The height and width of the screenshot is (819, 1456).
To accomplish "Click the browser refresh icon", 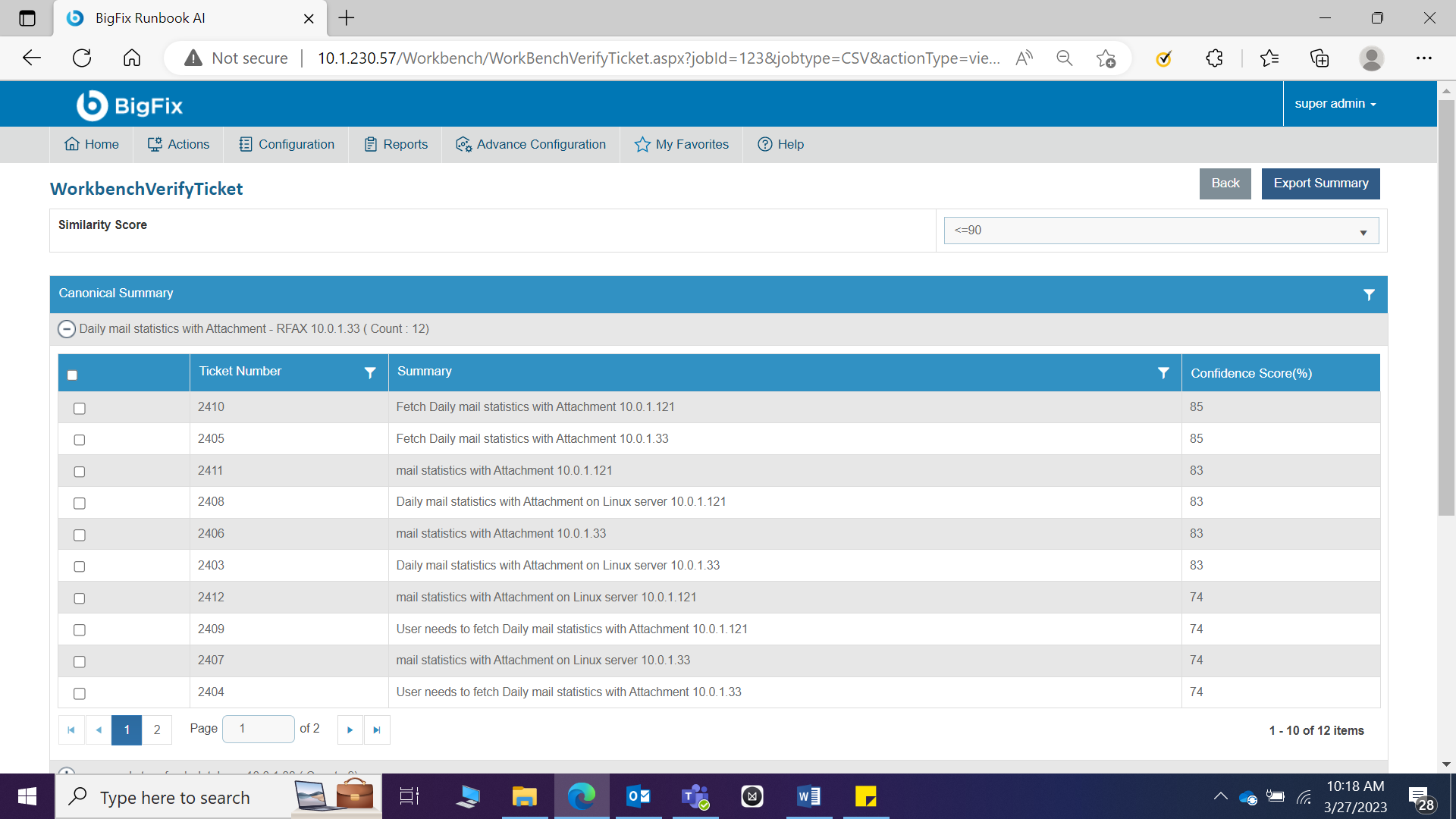I will [x=82, y=58].
